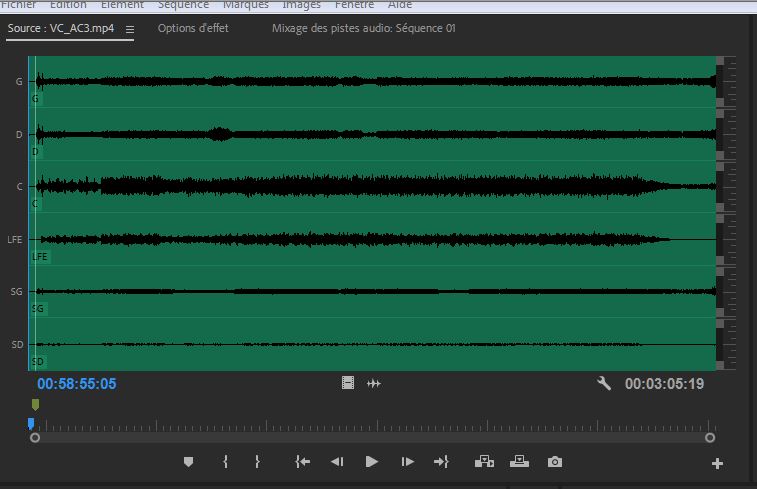
Task: Click the right zoom scrollbar handle
Action: click(710, 437)
